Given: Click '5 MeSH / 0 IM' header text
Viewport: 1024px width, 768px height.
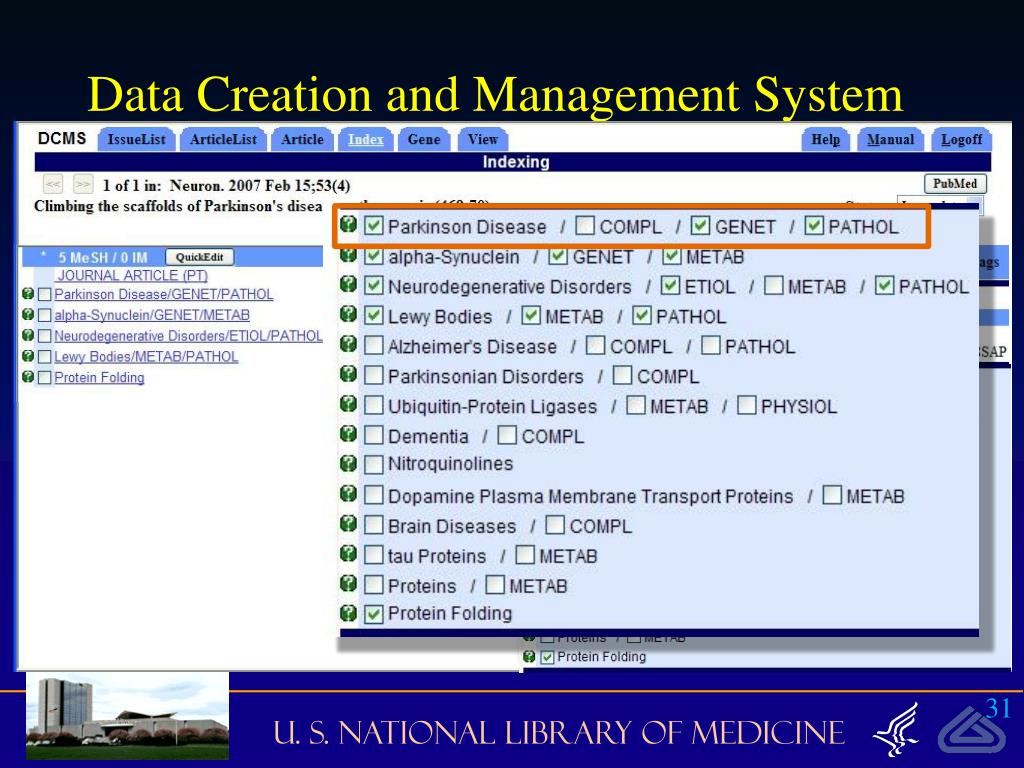Looking at the screenshot, I should 103,257.
